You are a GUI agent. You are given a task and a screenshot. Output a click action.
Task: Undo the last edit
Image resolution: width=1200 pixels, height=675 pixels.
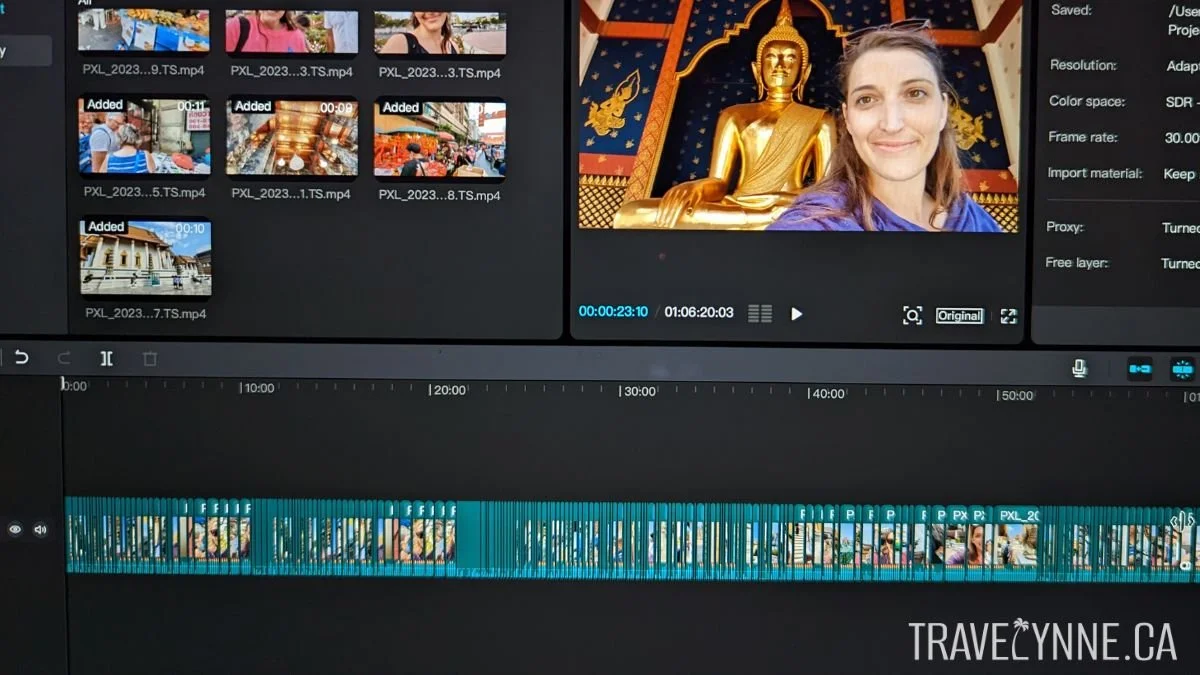(x=21, y=358)
